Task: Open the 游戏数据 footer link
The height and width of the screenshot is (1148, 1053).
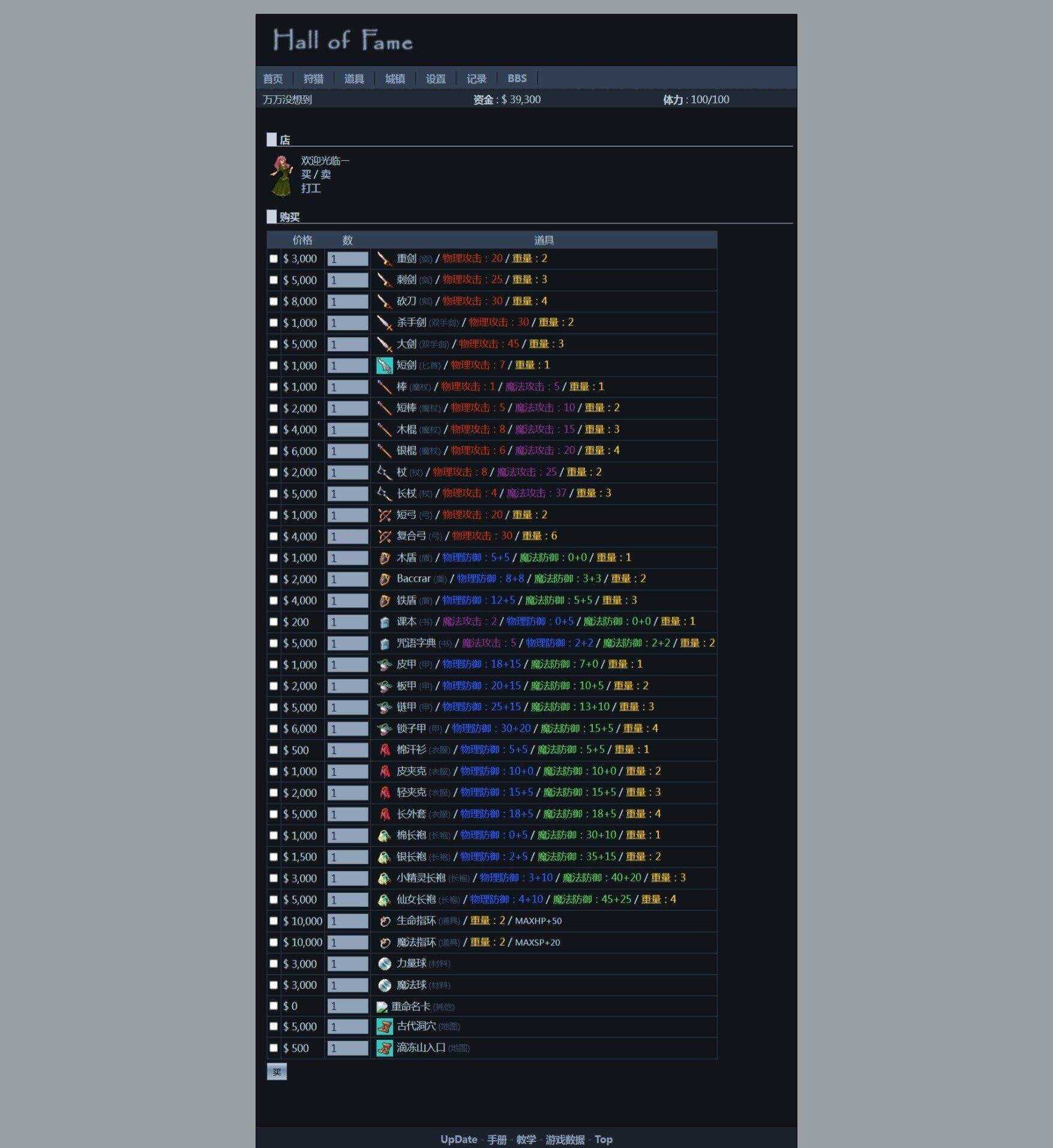Action: [565, 1139]
